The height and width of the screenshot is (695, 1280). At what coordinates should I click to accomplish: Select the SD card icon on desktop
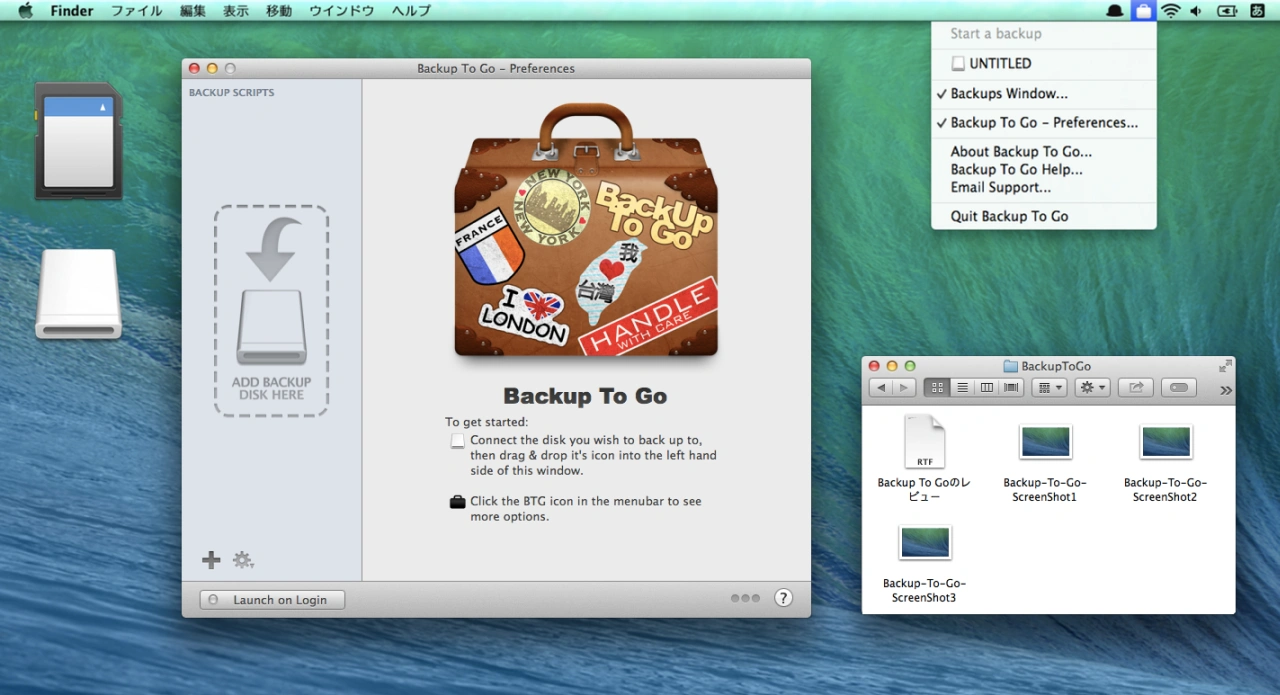click(78, 141)
